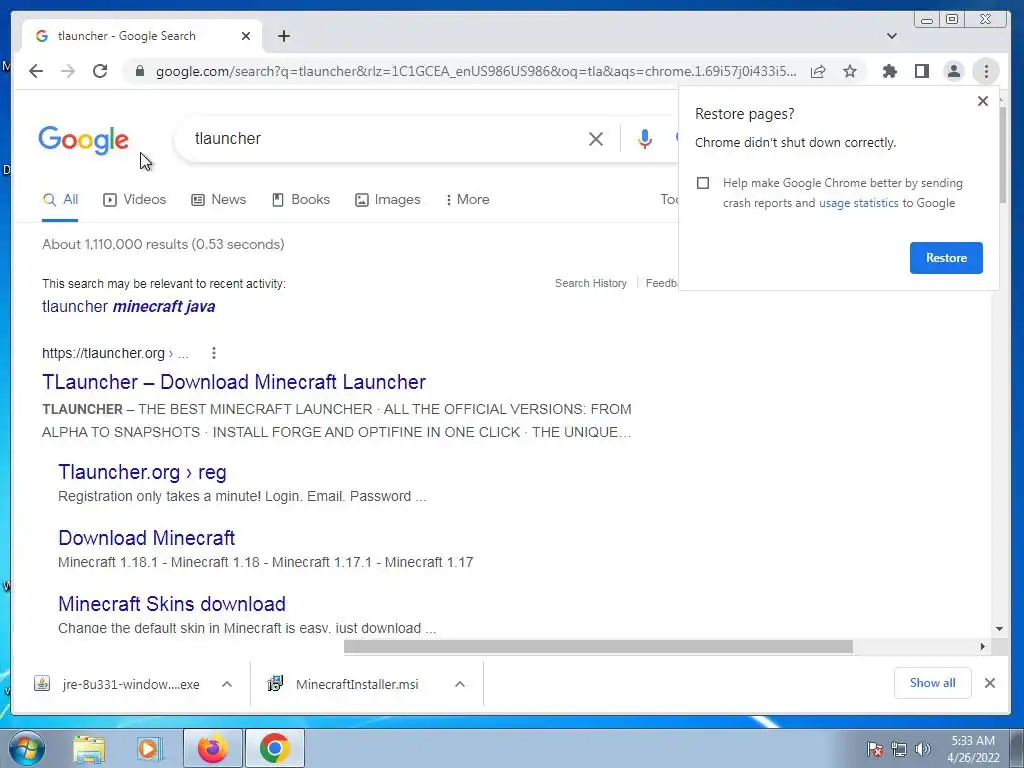Switch to the News results tab
Viewport: 1024px width, 768px height.
click(218, 200)
